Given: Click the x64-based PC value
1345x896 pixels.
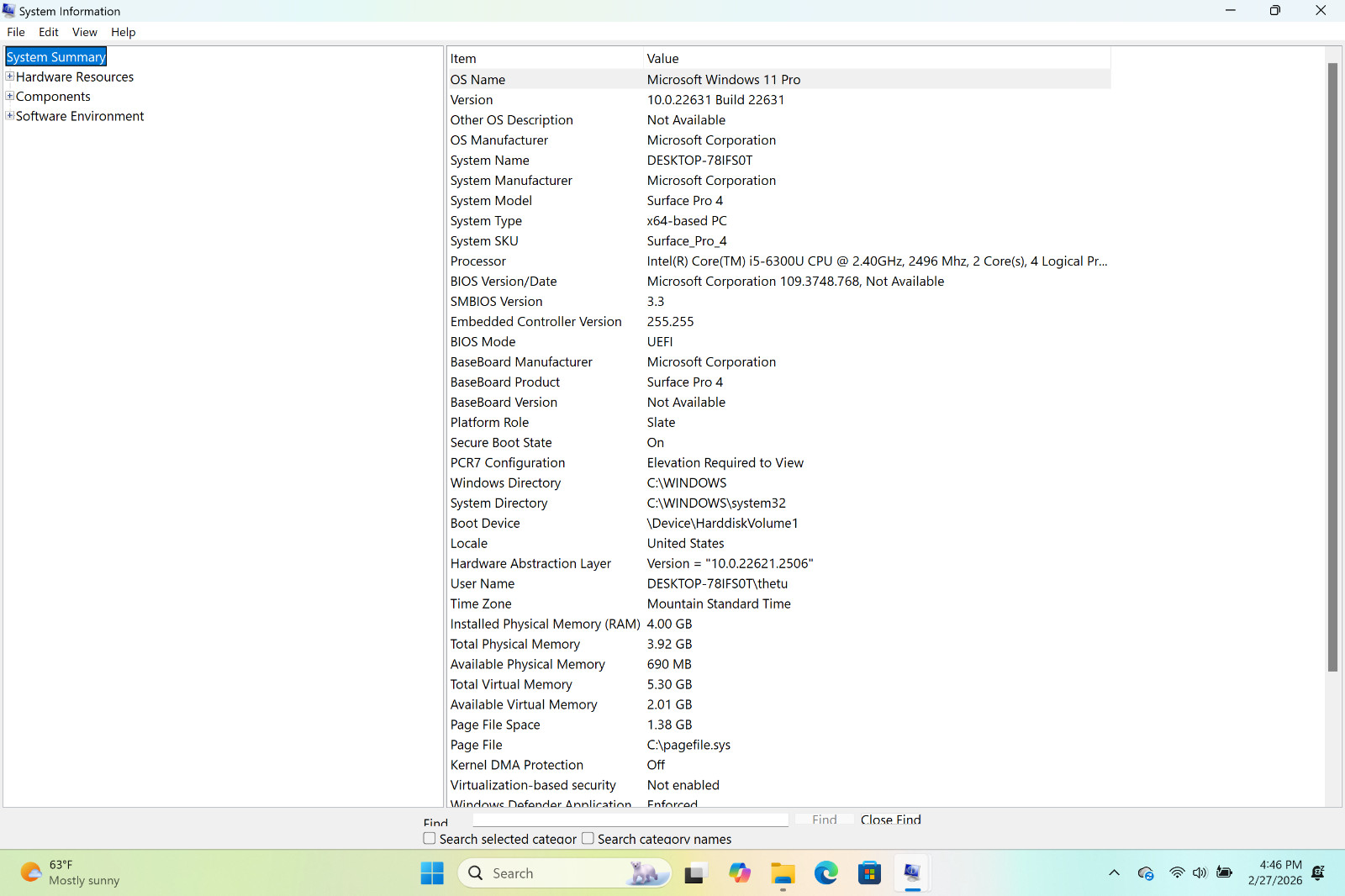Looking at the screenshot, I should (x=687, y=221).
